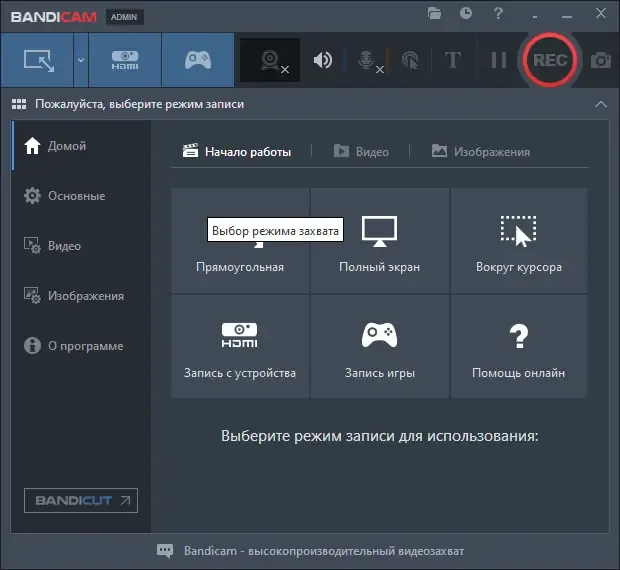Minimize to tray using small dash button

(x=535, y=17)
